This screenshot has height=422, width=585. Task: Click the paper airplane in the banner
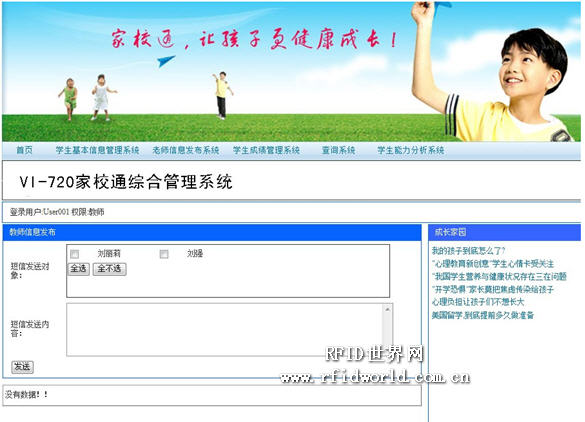[165, 60]
